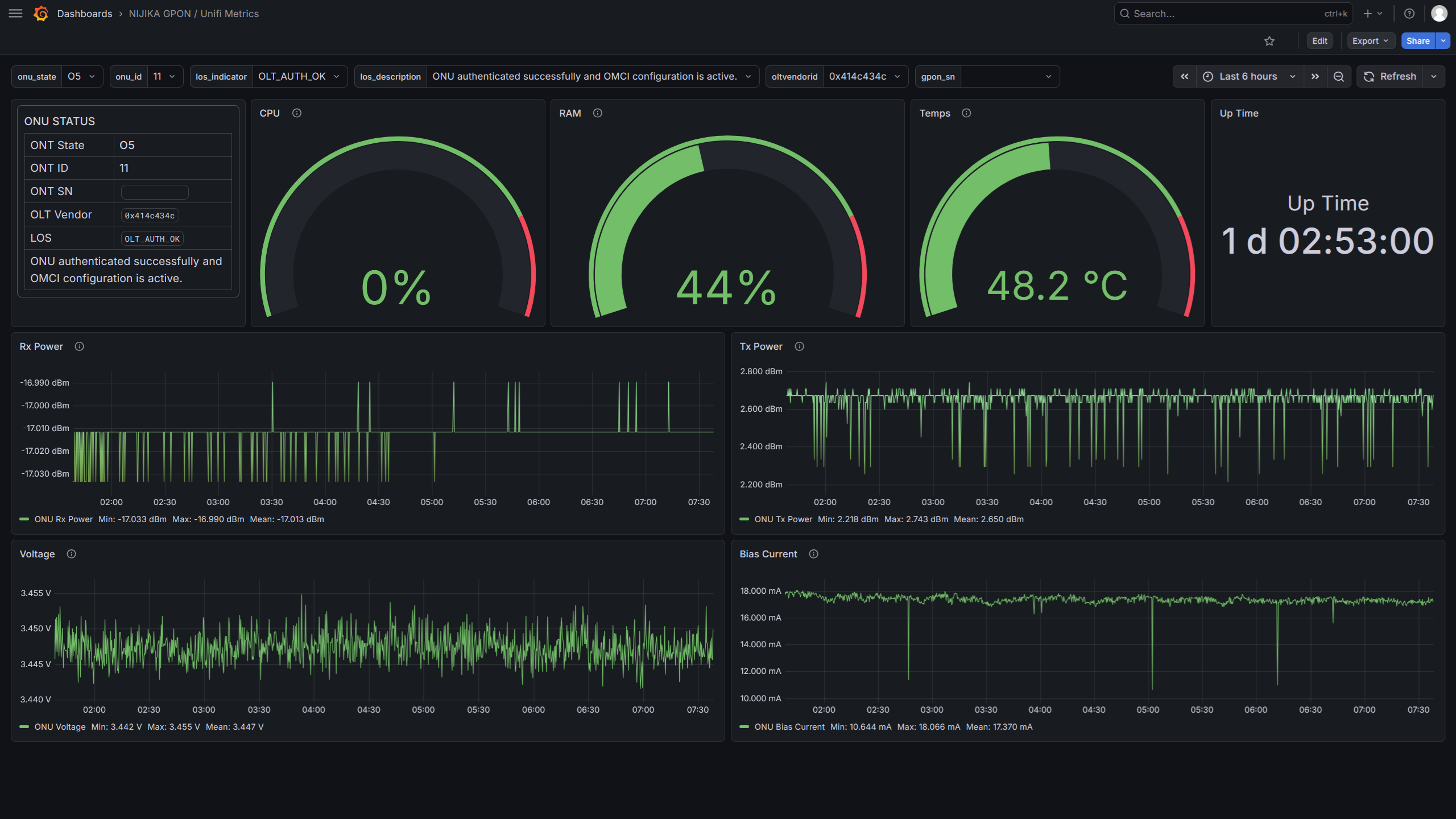
Task: Open the Export menu
Action: click(x=1370, y=41)
